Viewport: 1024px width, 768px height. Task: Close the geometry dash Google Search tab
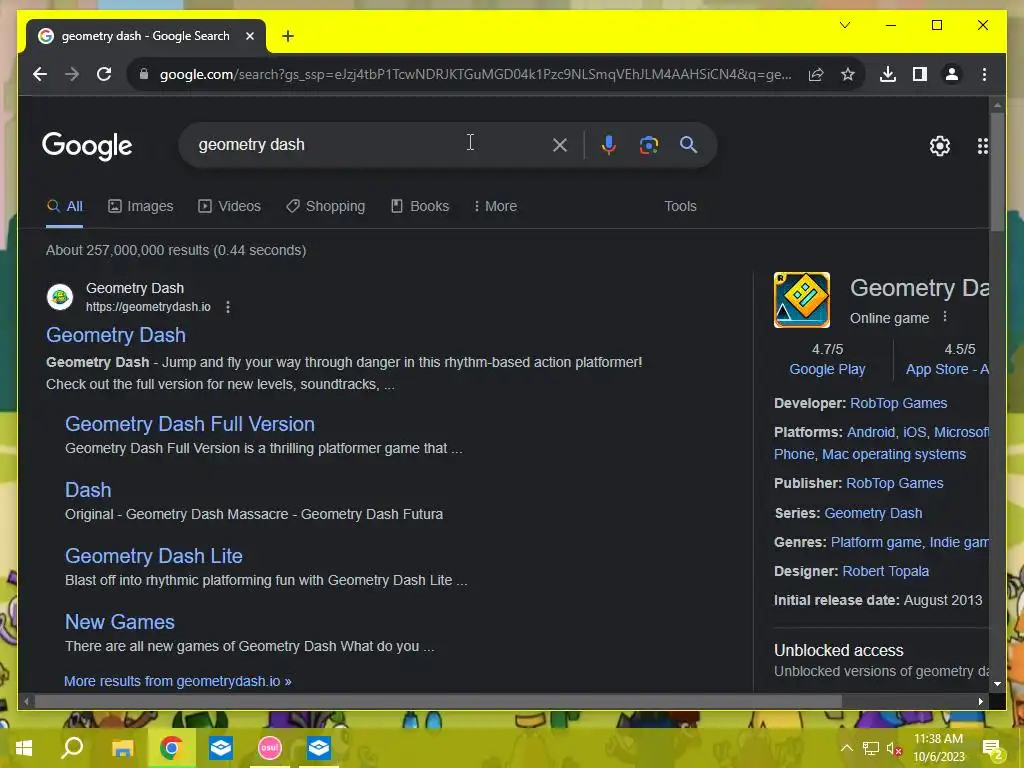pos(249,37)
